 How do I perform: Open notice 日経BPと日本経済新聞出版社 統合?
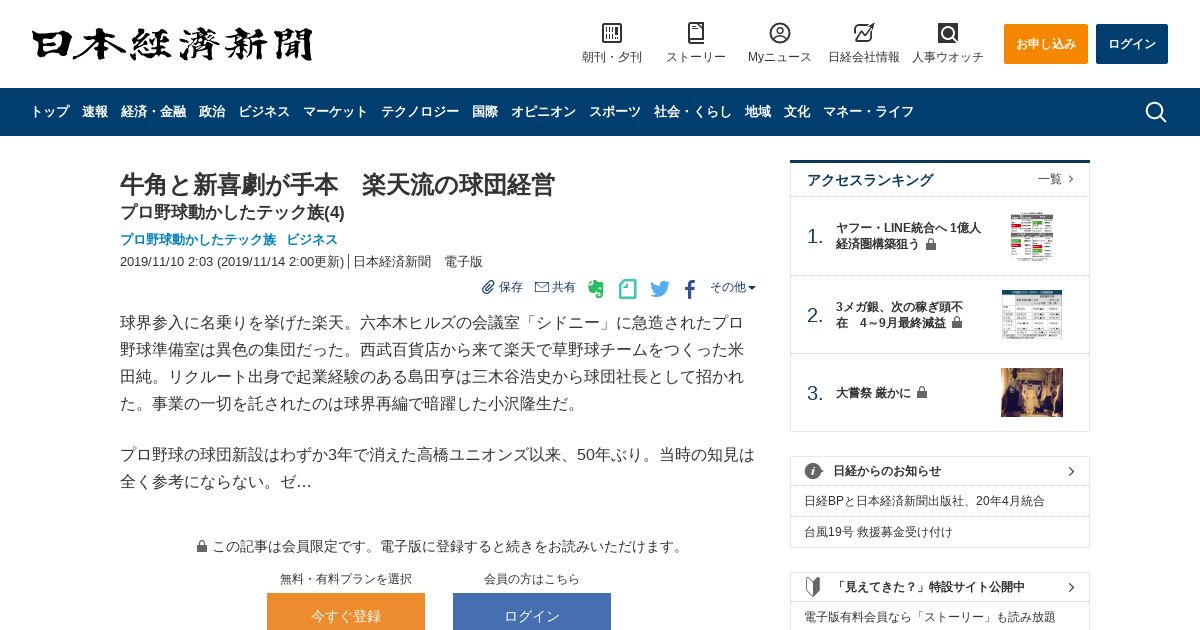(x=924, y=501)
